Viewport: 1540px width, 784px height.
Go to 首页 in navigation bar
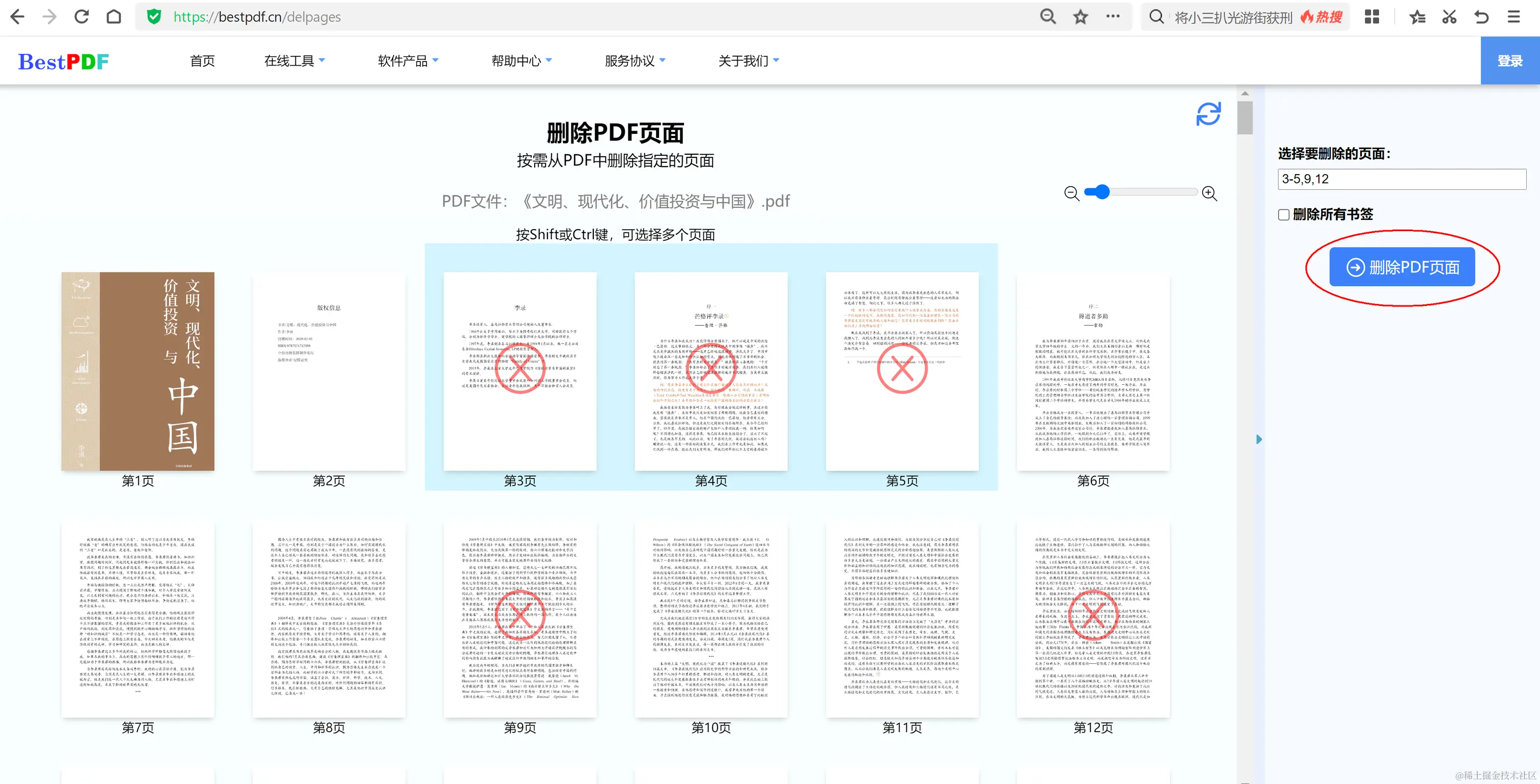(202, 61)
